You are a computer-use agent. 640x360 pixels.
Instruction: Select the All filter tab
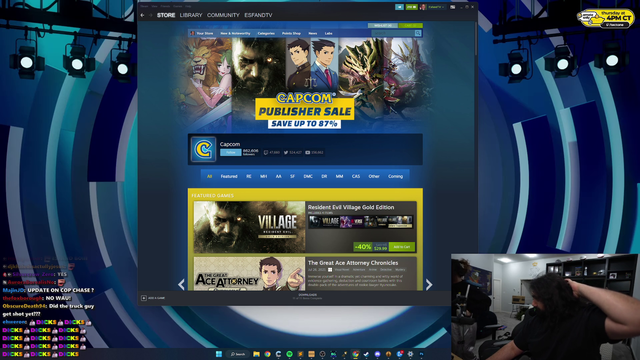click(x=209, y=176)
